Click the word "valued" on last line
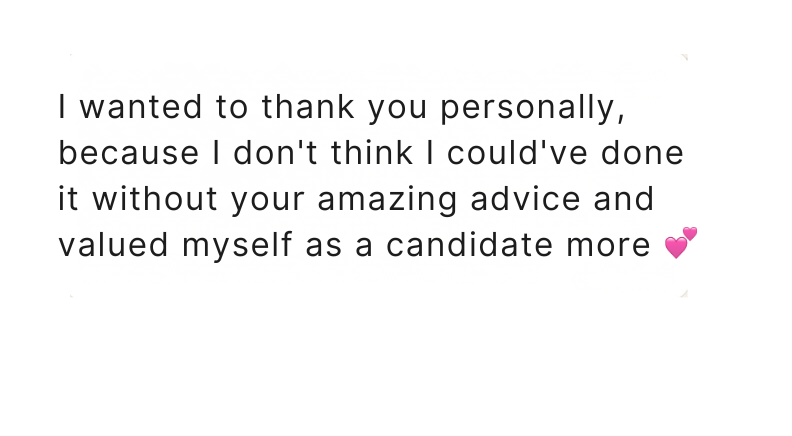 pos(114,245)
